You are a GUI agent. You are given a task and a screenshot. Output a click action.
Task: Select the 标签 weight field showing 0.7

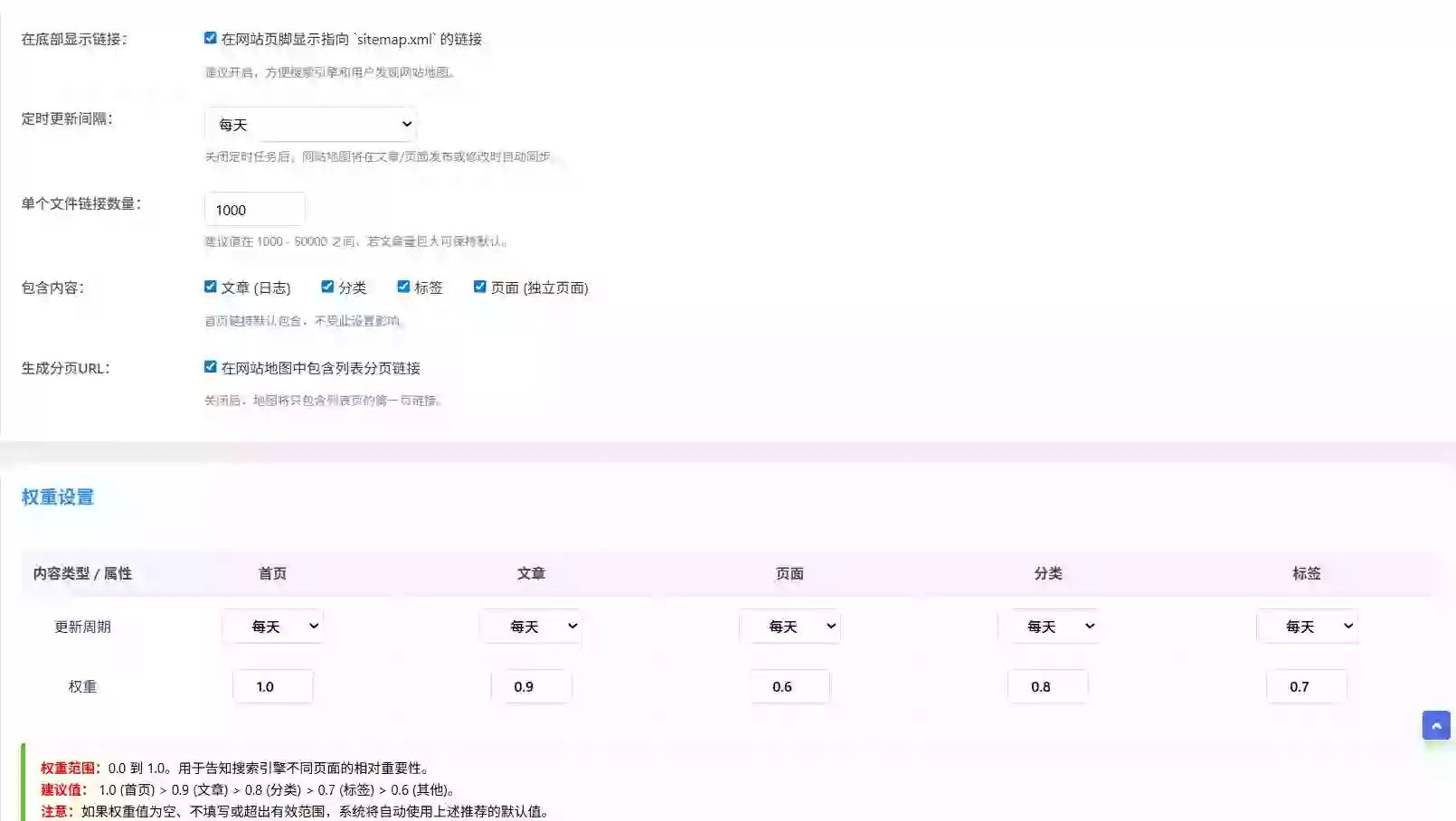[x=1307, y=685]
